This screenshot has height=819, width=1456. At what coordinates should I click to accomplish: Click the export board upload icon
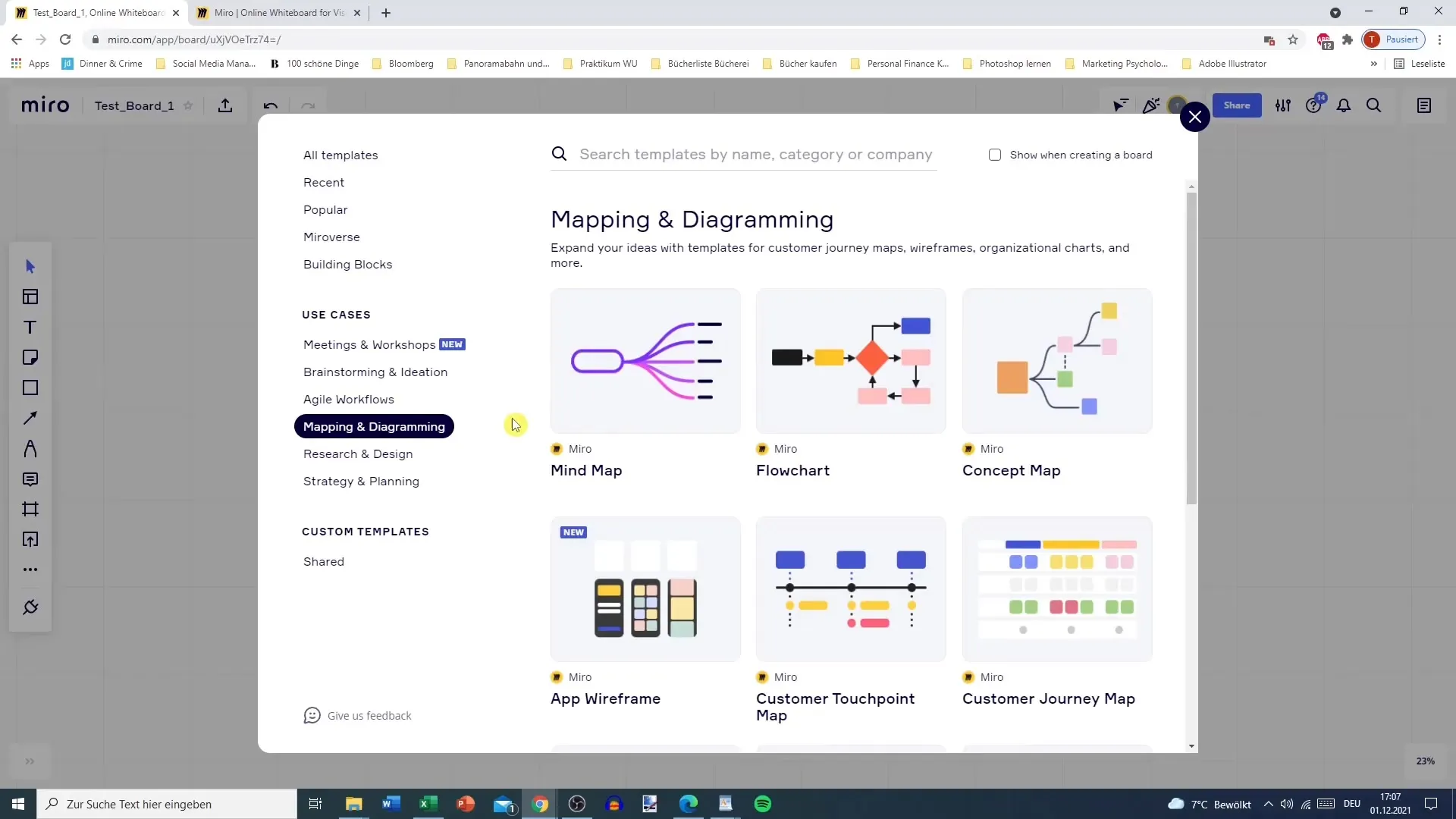pyautogui.click(x=225, y=105)
